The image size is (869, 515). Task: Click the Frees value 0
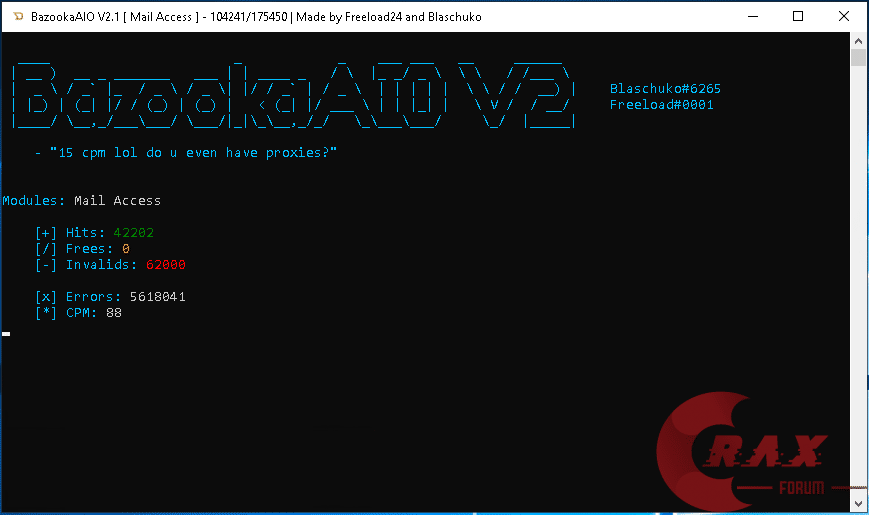pyautogui.click(x=126, y=249)
